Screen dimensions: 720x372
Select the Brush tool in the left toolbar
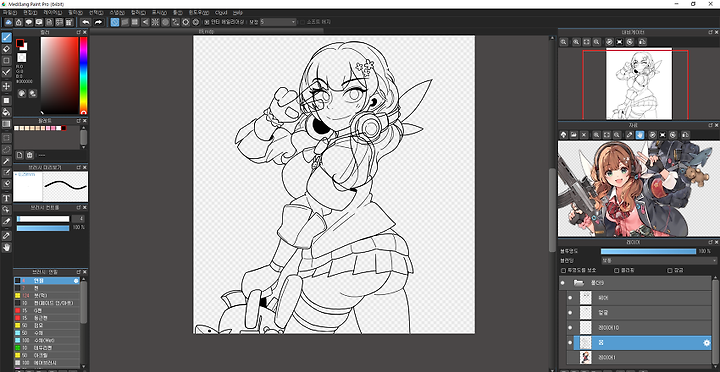click(6, 37)
